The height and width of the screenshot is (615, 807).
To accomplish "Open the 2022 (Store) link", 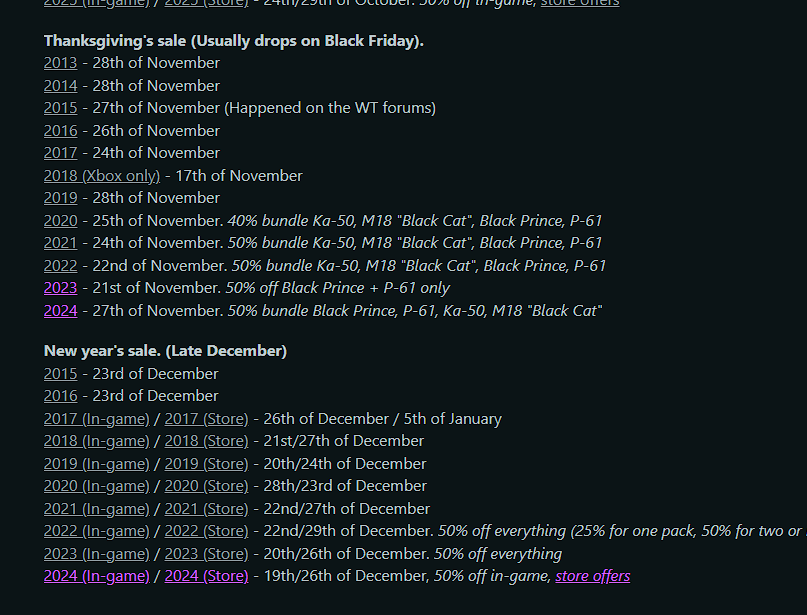I will 206,531.
